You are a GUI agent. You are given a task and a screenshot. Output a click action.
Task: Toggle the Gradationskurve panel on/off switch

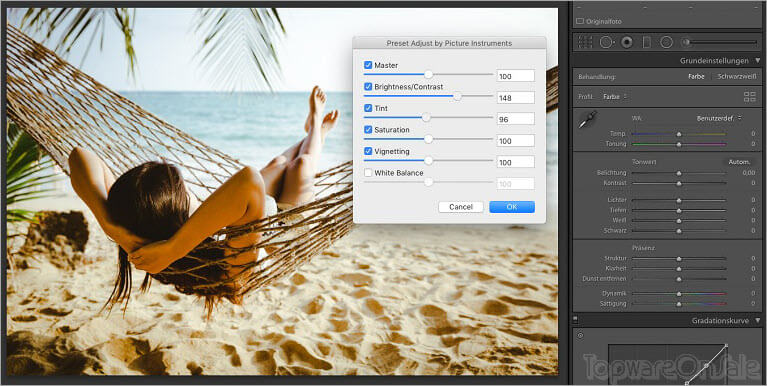pos(575,320)
